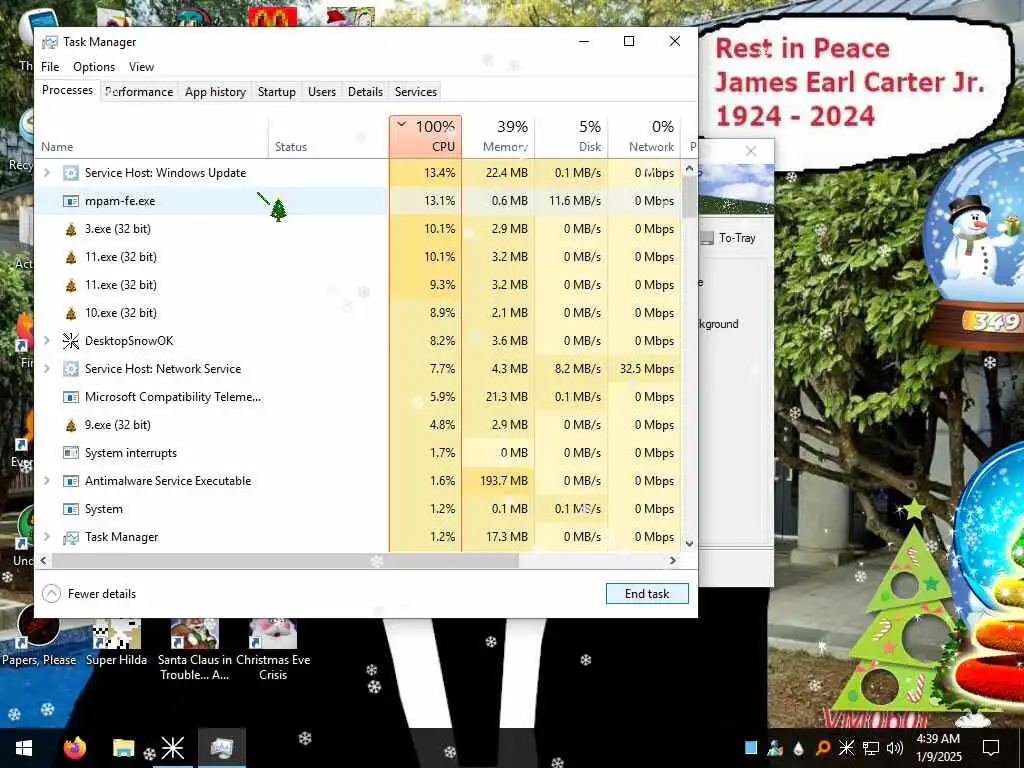Open the Options menu
Image resolution: width=1024 pixels, height=768 pixels.
94,67
